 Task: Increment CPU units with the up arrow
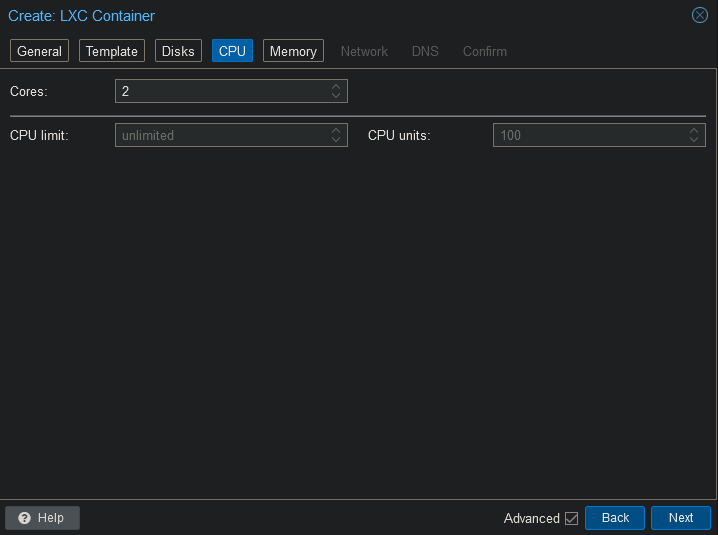pos(694,131)
